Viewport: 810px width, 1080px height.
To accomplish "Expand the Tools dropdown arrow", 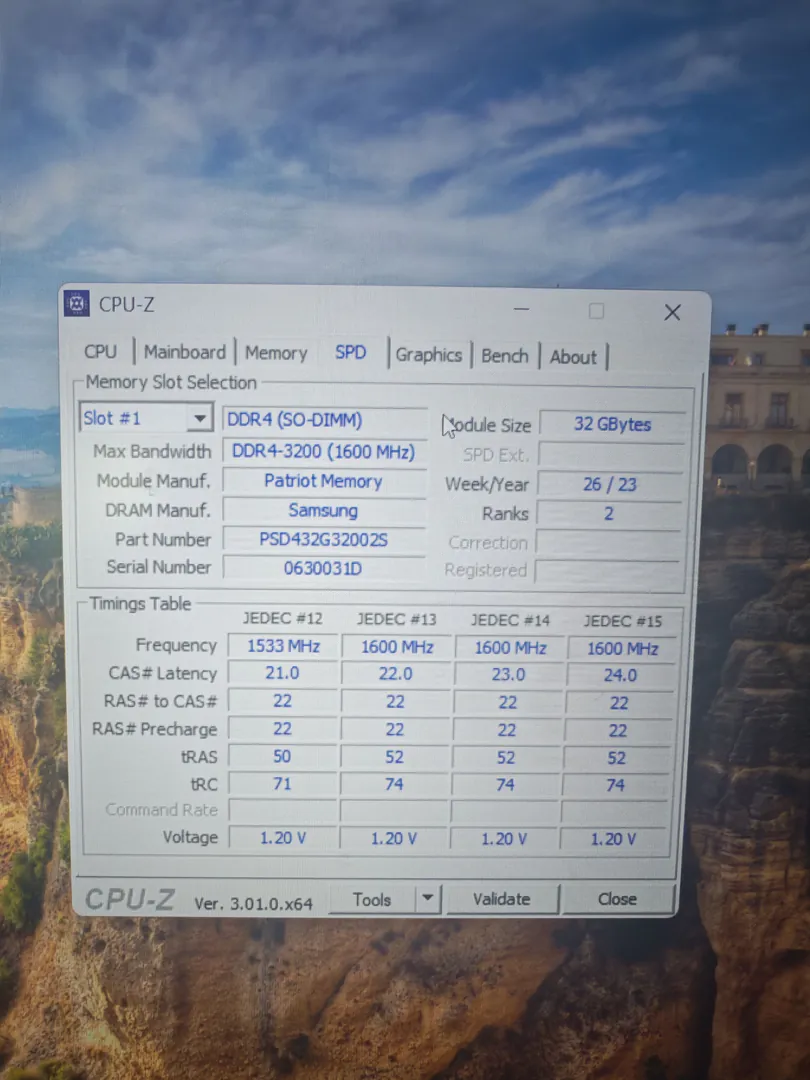I will click(428, 898).
